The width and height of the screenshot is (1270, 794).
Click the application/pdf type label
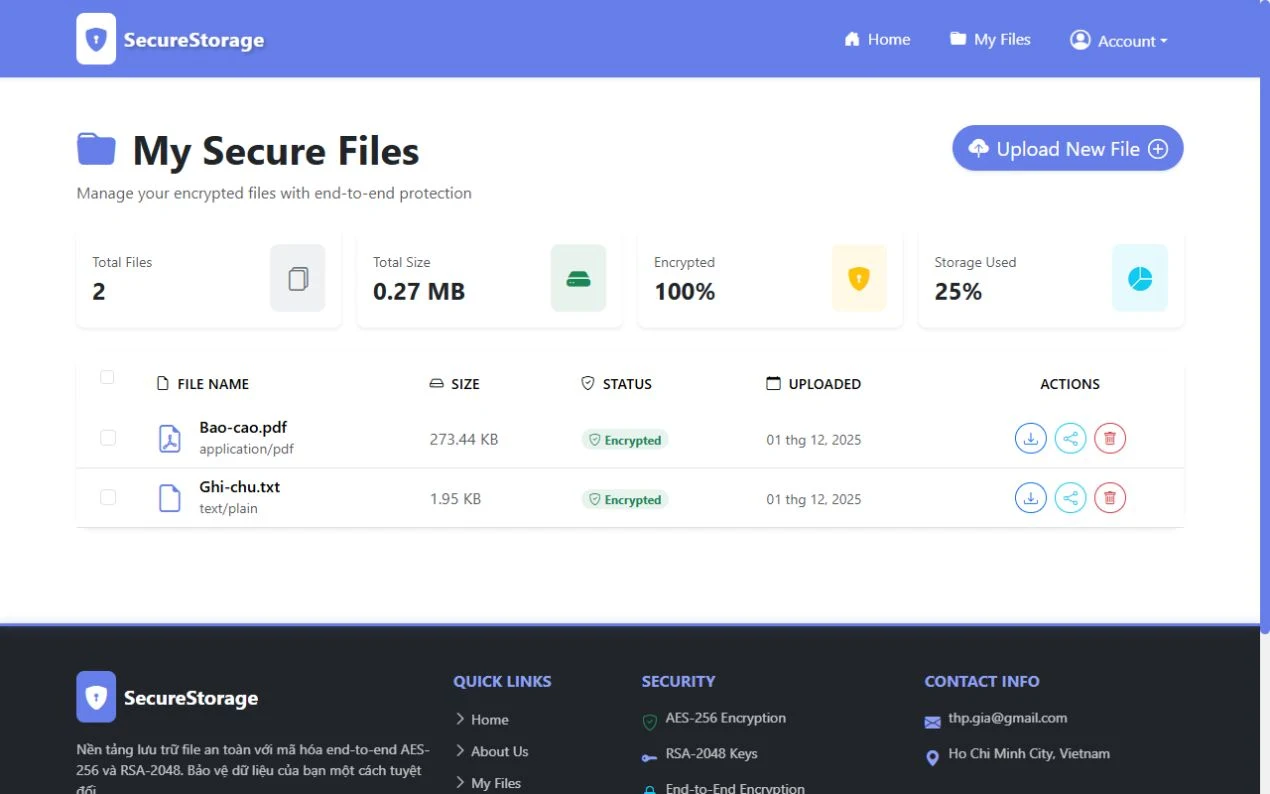coord(247,449)
